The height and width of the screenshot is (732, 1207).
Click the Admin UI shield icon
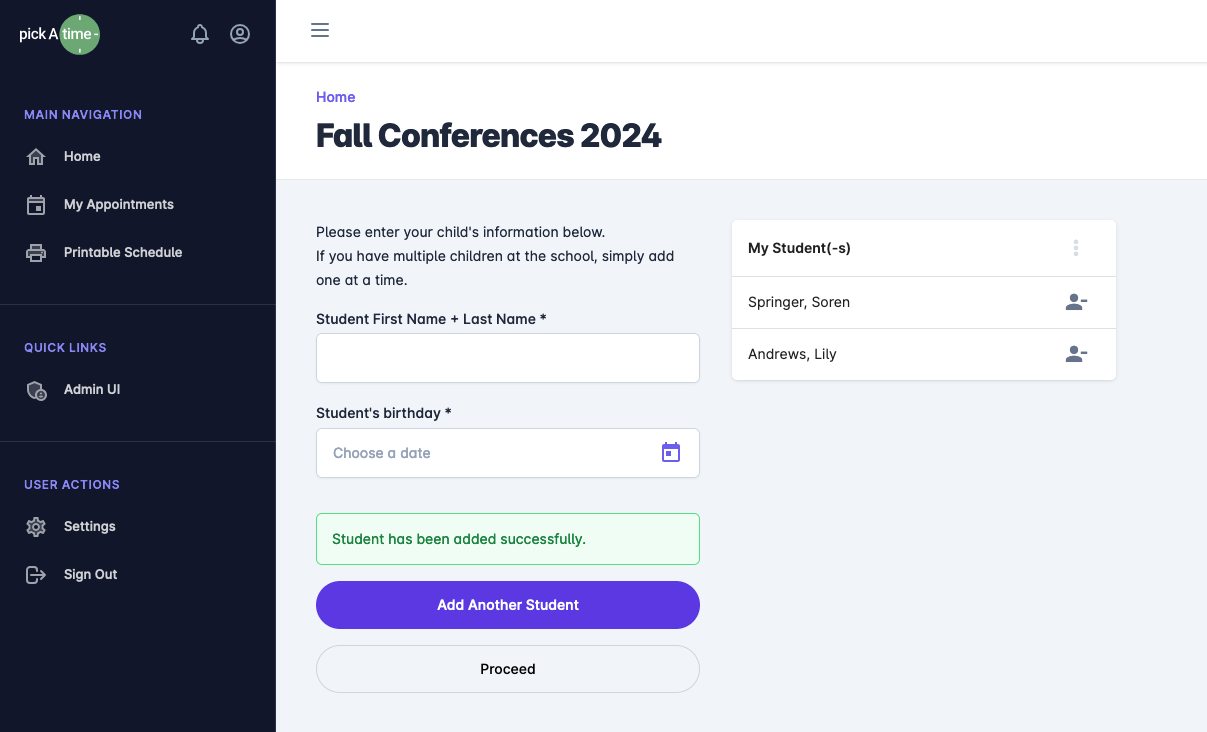(x=36, y=390)
